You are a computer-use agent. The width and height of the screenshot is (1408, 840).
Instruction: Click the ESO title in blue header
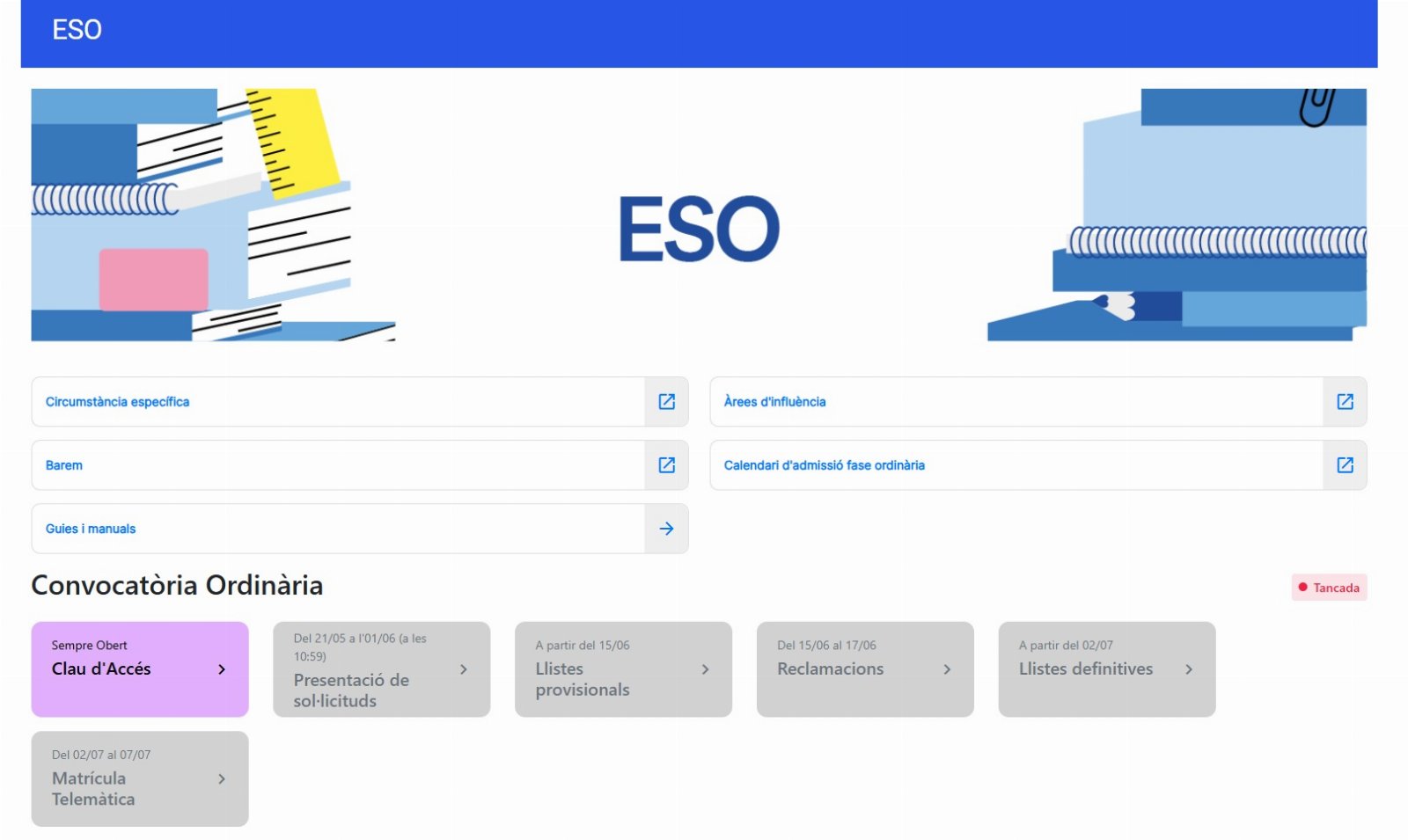coord(77,30)
